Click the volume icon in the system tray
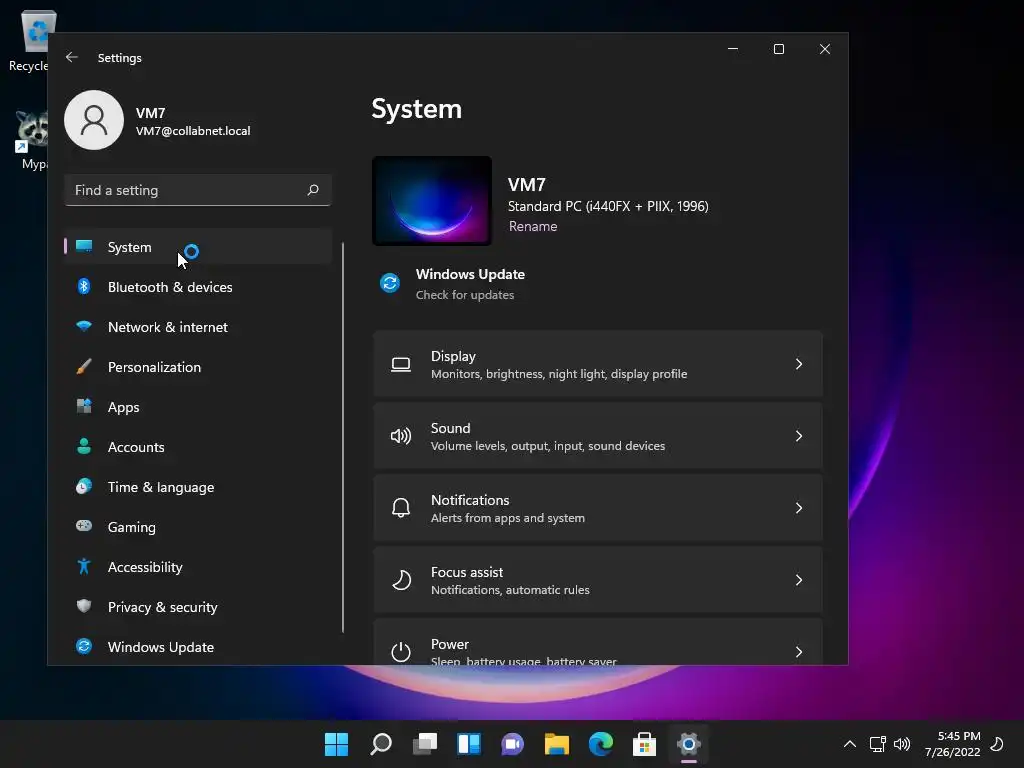Screen dimensions: 1024x768 coord(902,744)
